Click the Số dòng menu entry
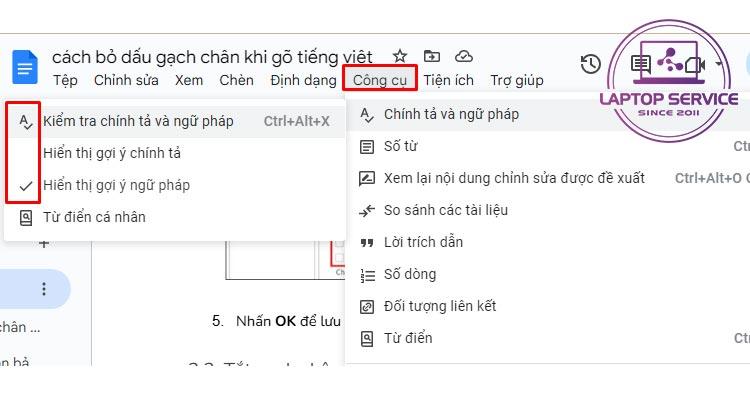This screenshot has height=400, width=750. pyautogui.click(x=410, y=274)
